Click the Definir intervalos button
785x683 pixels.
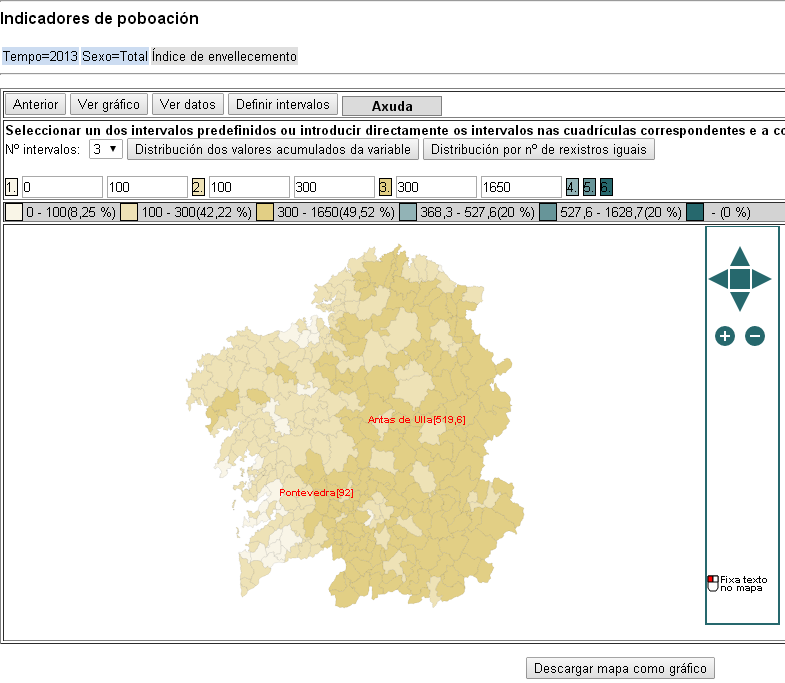282,104
